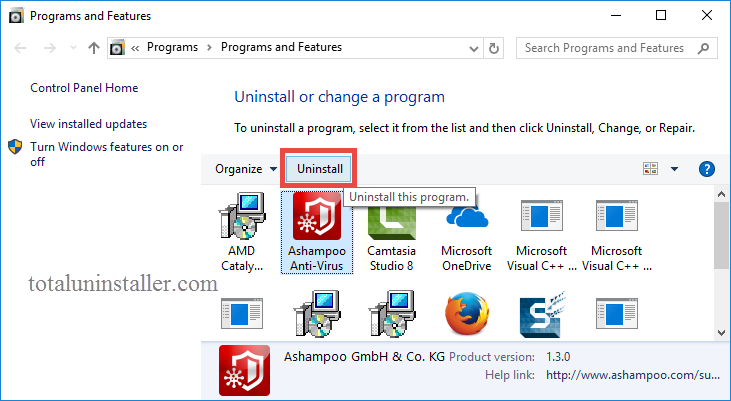Open the Organize menu
This screenshot has height=401, width=731.
tap(246, 169)
